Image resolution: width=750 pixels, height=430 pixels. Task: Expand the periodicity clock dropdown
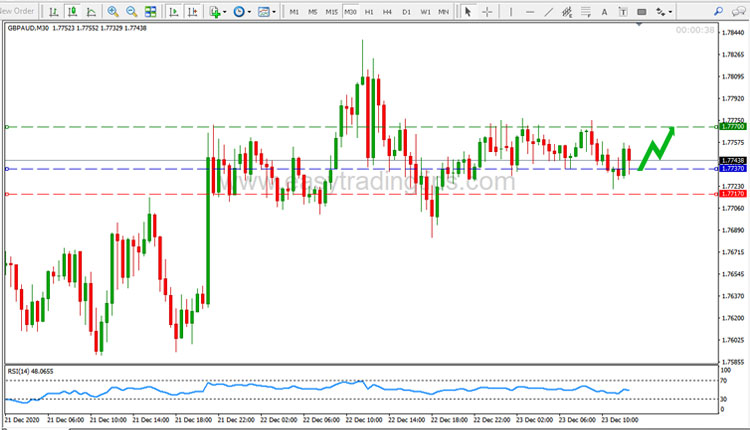coord(249,11)
